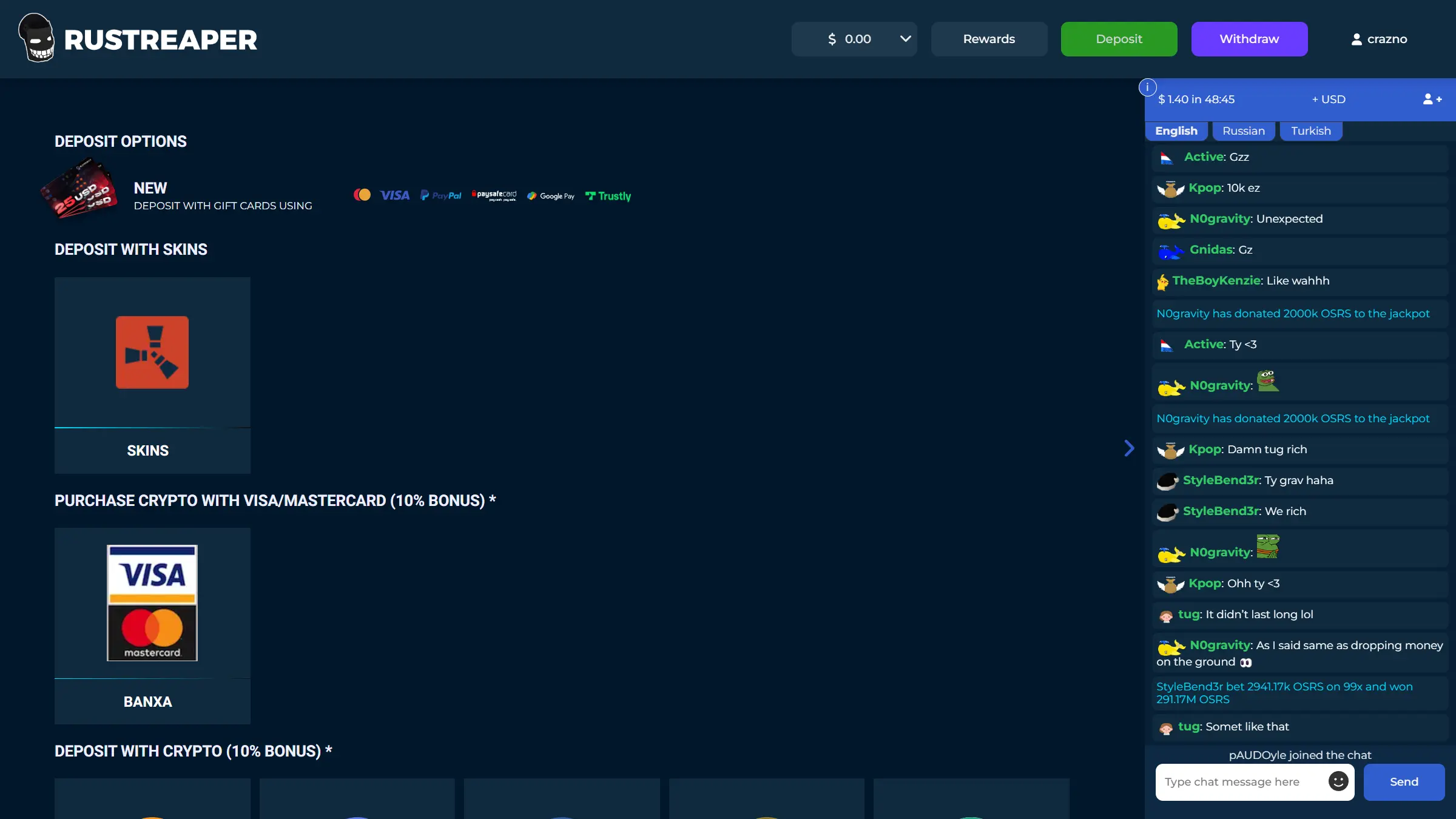Click TheBoyKenzie username in chat

(x=1216, y=281)
